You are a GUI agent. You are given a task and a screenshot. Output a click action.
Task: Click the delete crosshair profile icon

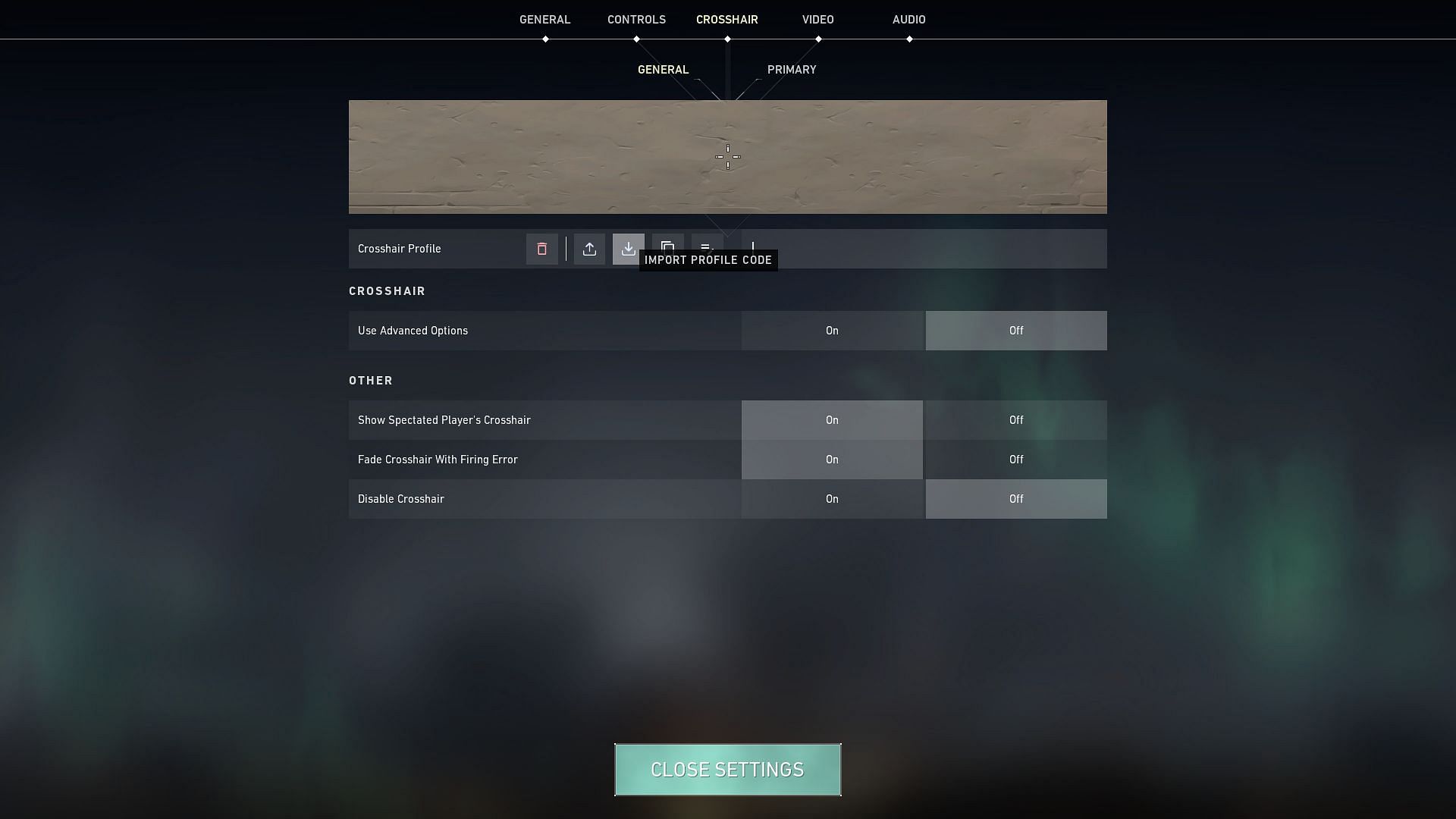click(541, 248)
